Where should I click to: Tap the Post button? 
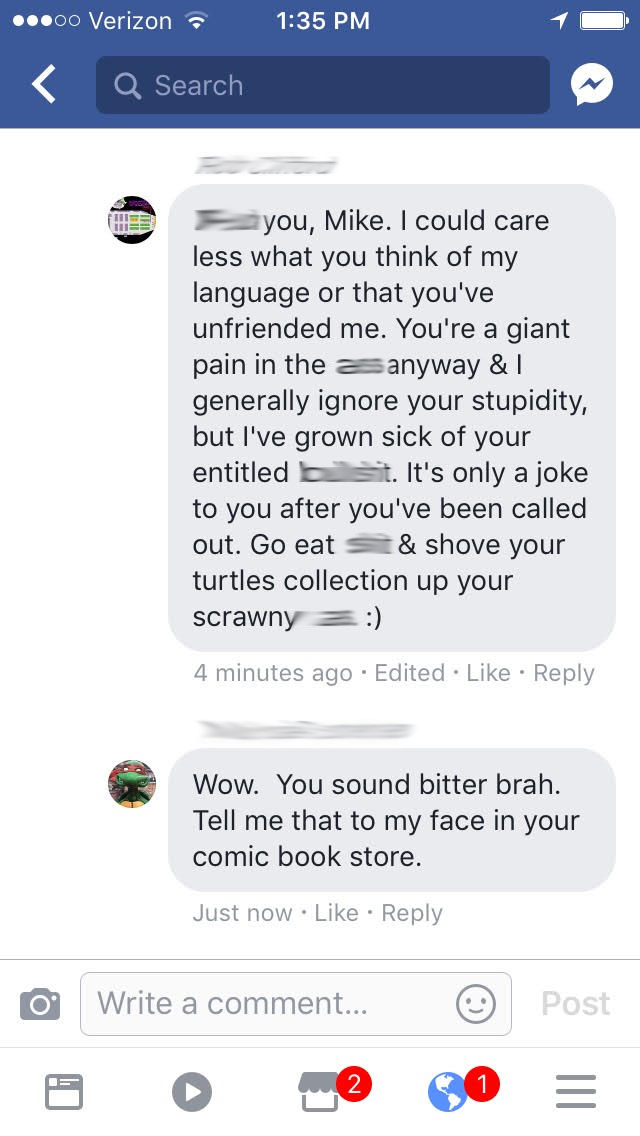coord(575,1003)
